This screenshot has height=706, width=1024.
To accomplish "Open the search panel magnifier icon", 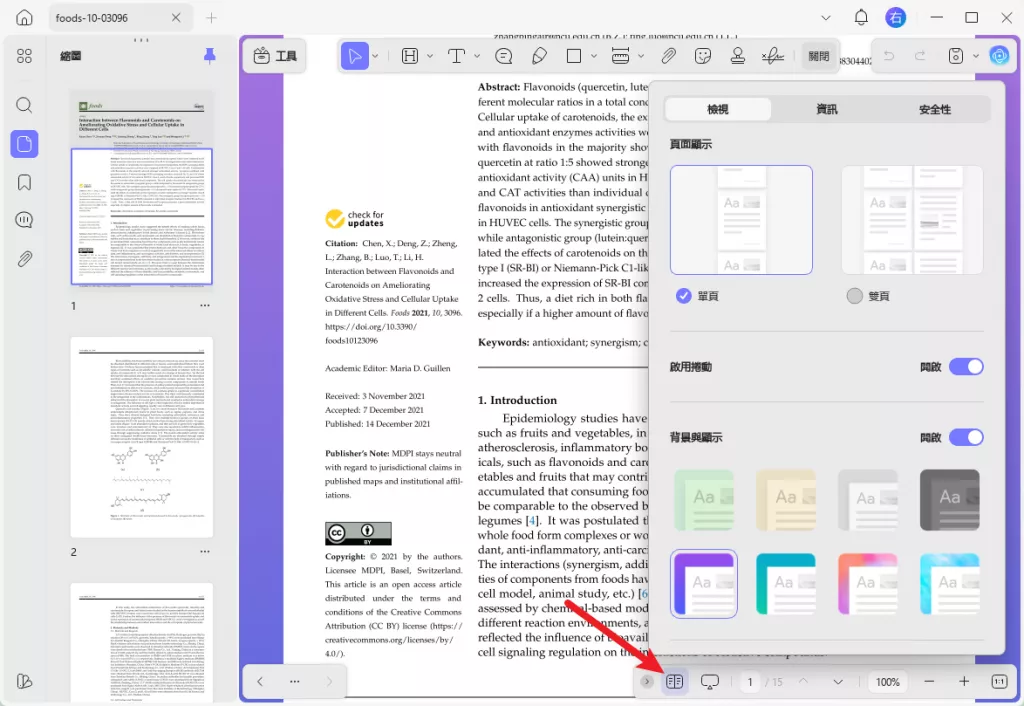I will [24, 105].
